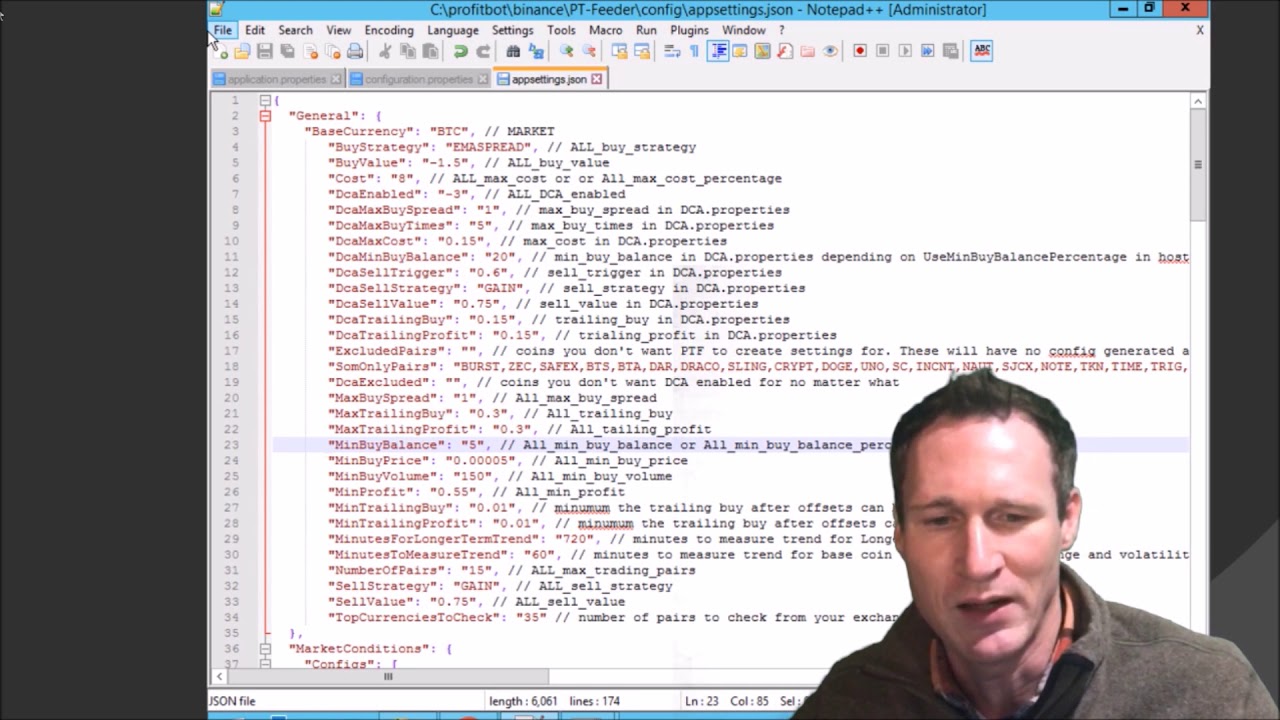The width and height of the screenshot is (1280, 720).
Task: Copy selection with the toolbar Copy icon
Action: pos(407,51)
